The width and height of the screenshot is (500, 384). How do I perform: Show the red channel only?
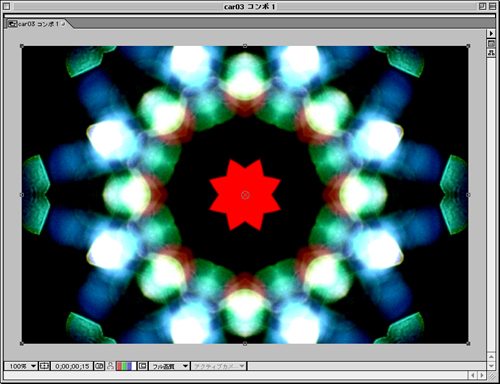tap(119, 366)
